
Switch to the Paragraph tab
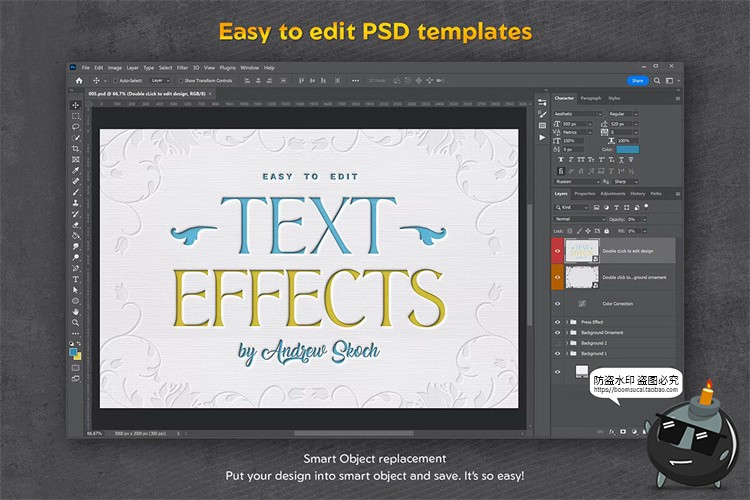pyautogui.click(x=591, y=98)
